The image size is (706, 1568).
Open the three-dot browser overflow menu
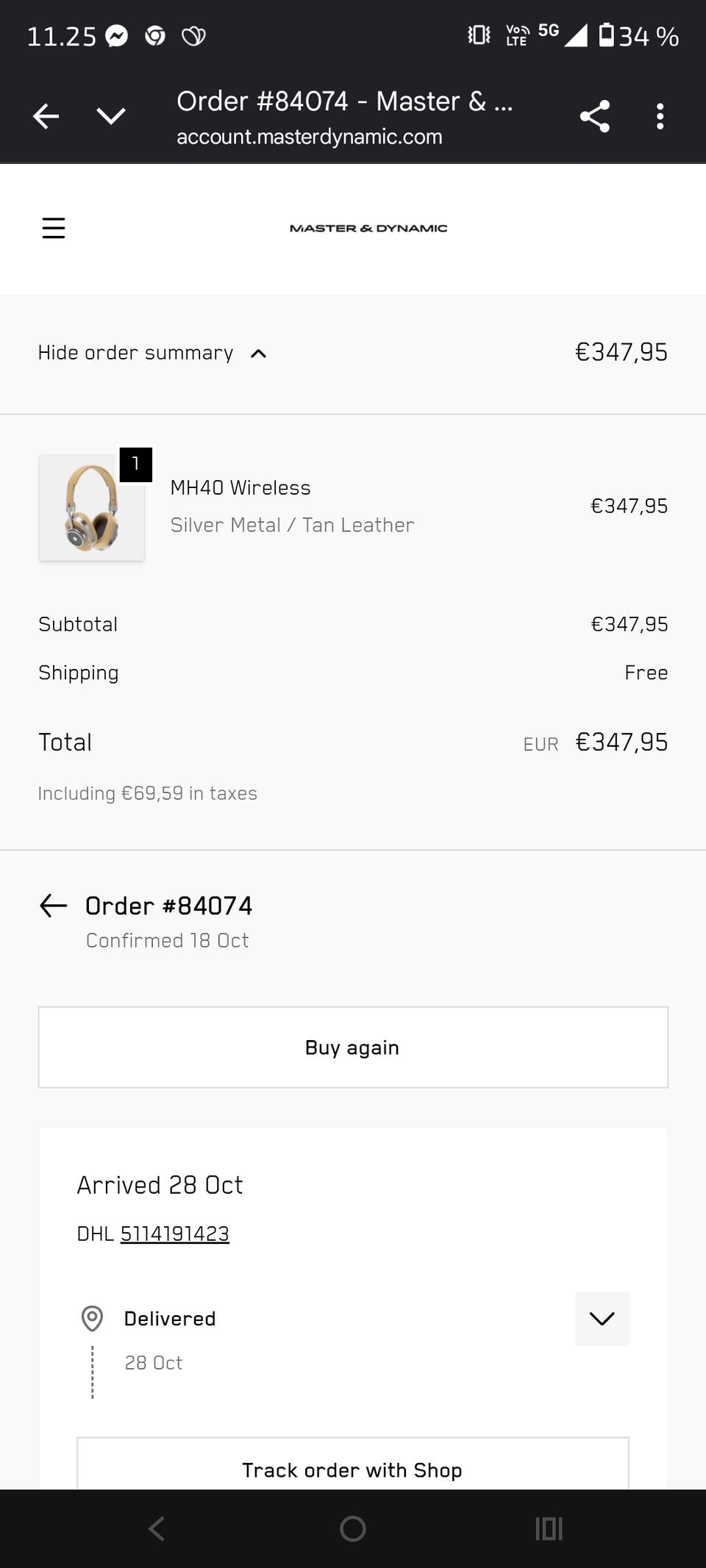point(660,116)
